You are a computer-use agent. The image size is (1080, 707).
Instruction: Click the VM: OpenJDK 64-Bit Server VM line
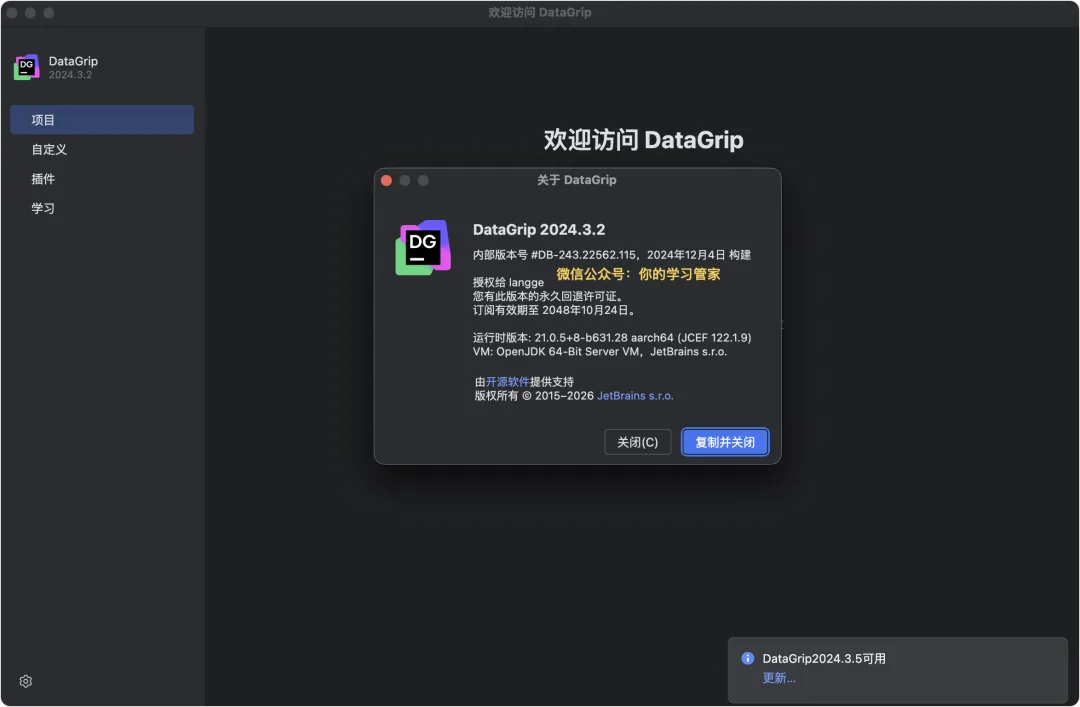click(x=599, y=351)
